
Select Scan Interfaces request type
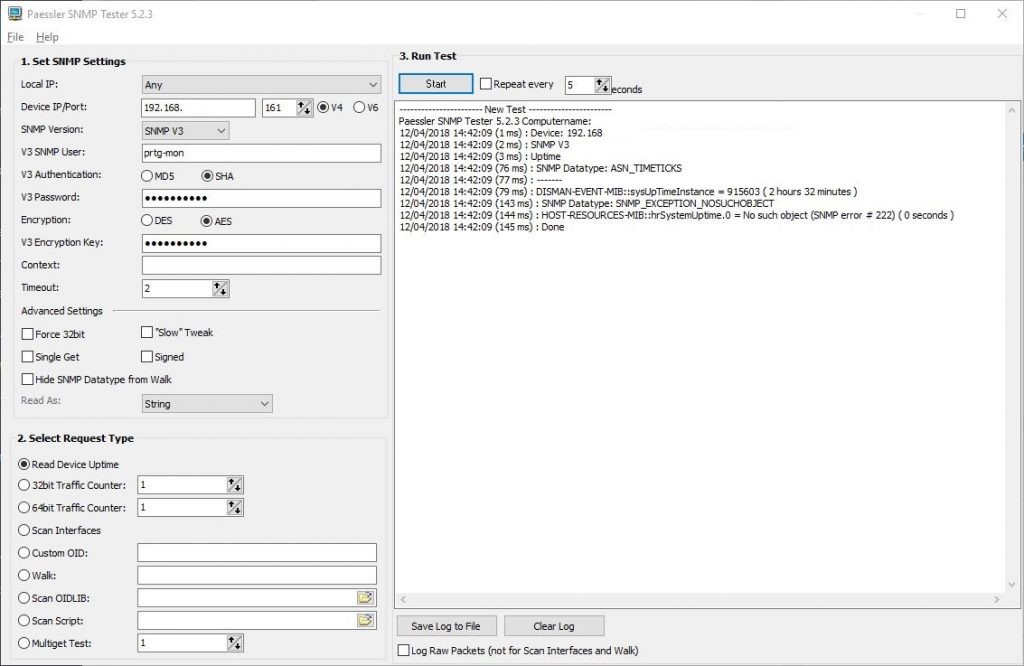[x=24, y=530]
